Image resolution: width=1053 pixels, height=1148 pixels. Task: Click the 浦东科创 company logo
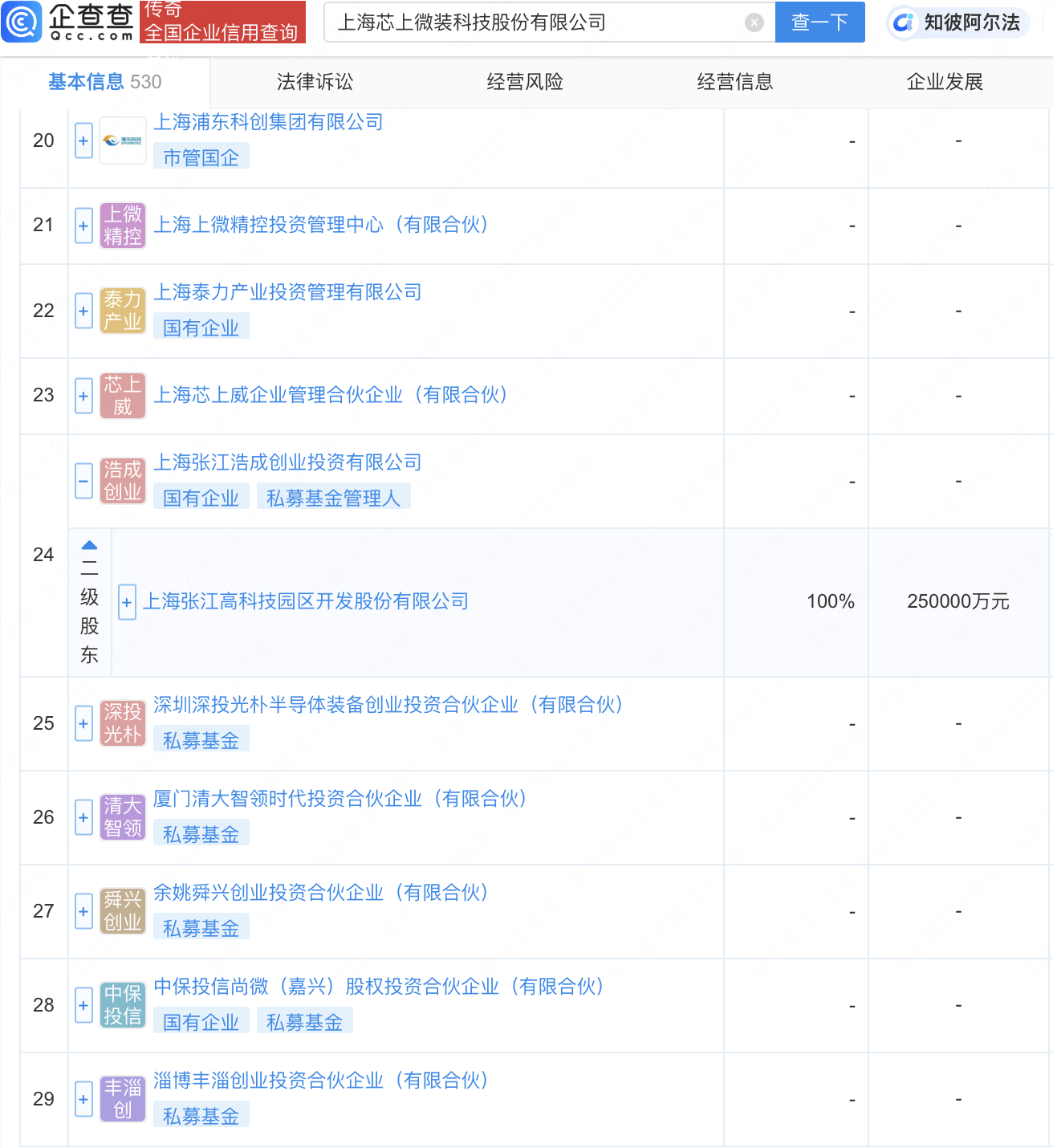[123, 140]
